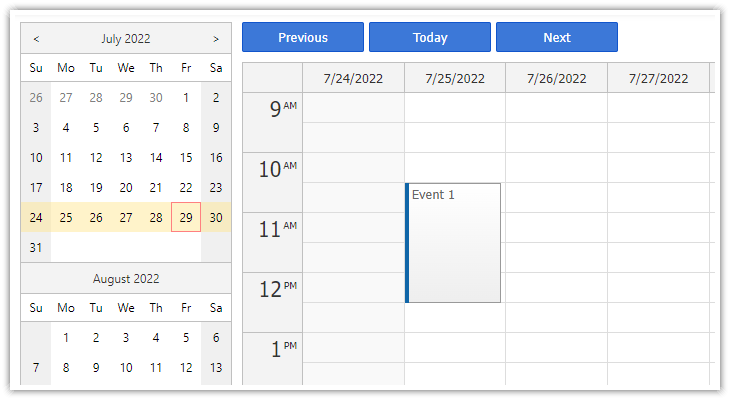Click the 9 AM time slot on 7/26/2022
730x400 pixels.
pyautogui.click(x=556, y=108)
